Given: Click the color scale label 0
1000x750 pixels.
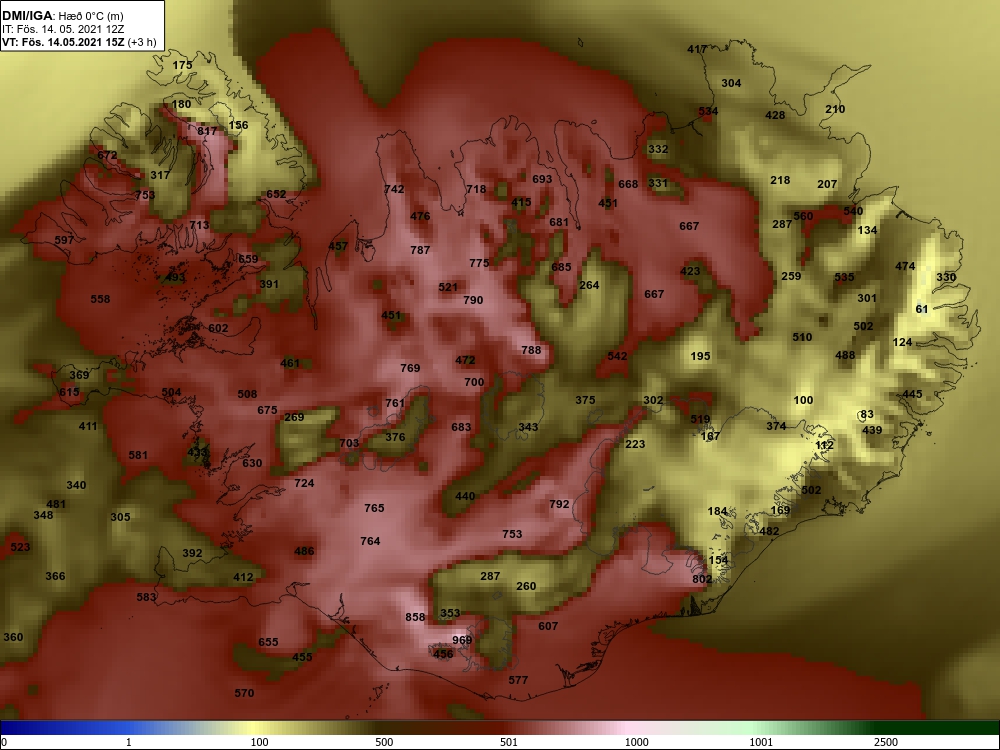Looking at the screenshot, I should [4, 742].
